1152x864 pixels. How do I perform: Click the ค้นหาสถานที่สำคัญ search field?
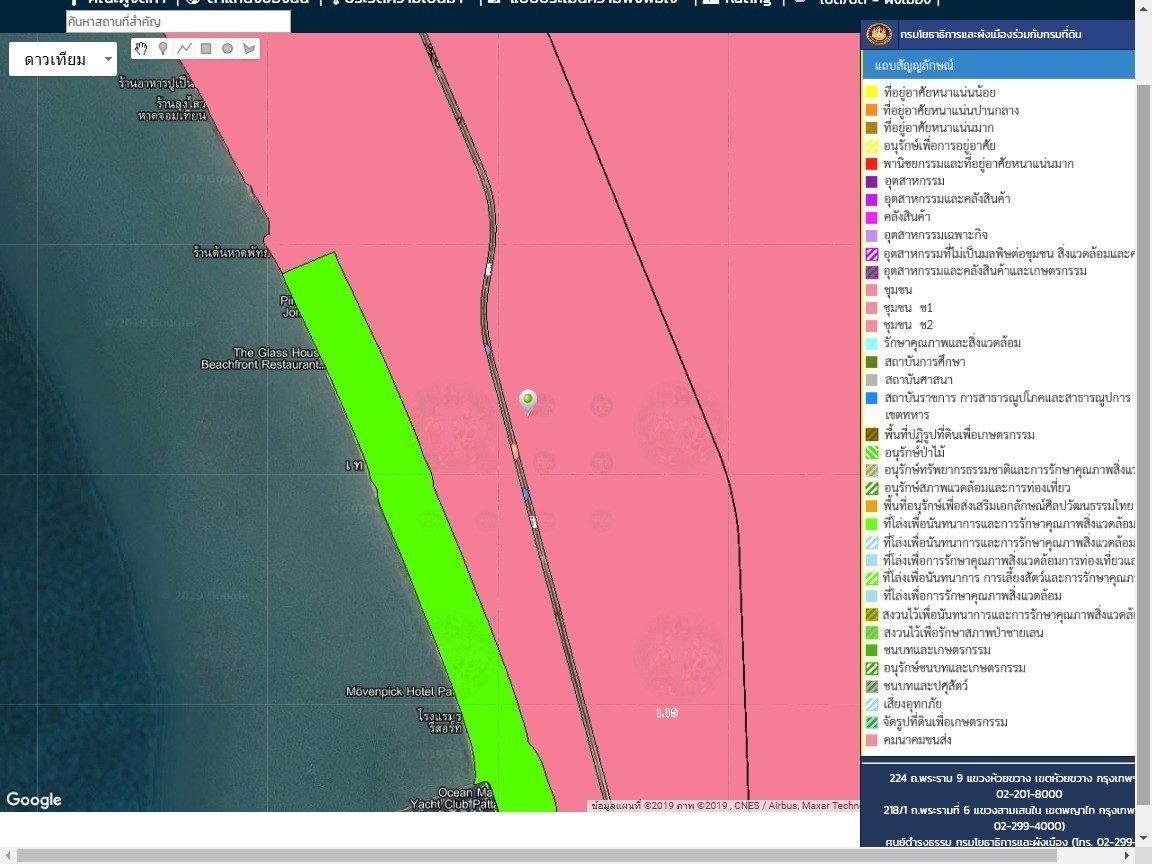[178, 21]
